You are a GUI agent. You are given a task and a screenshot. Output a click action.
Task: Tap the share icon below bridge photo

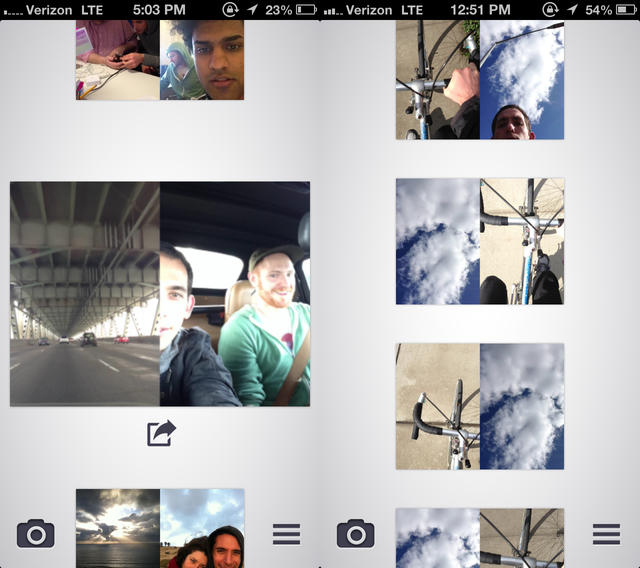tap(161, 433)
